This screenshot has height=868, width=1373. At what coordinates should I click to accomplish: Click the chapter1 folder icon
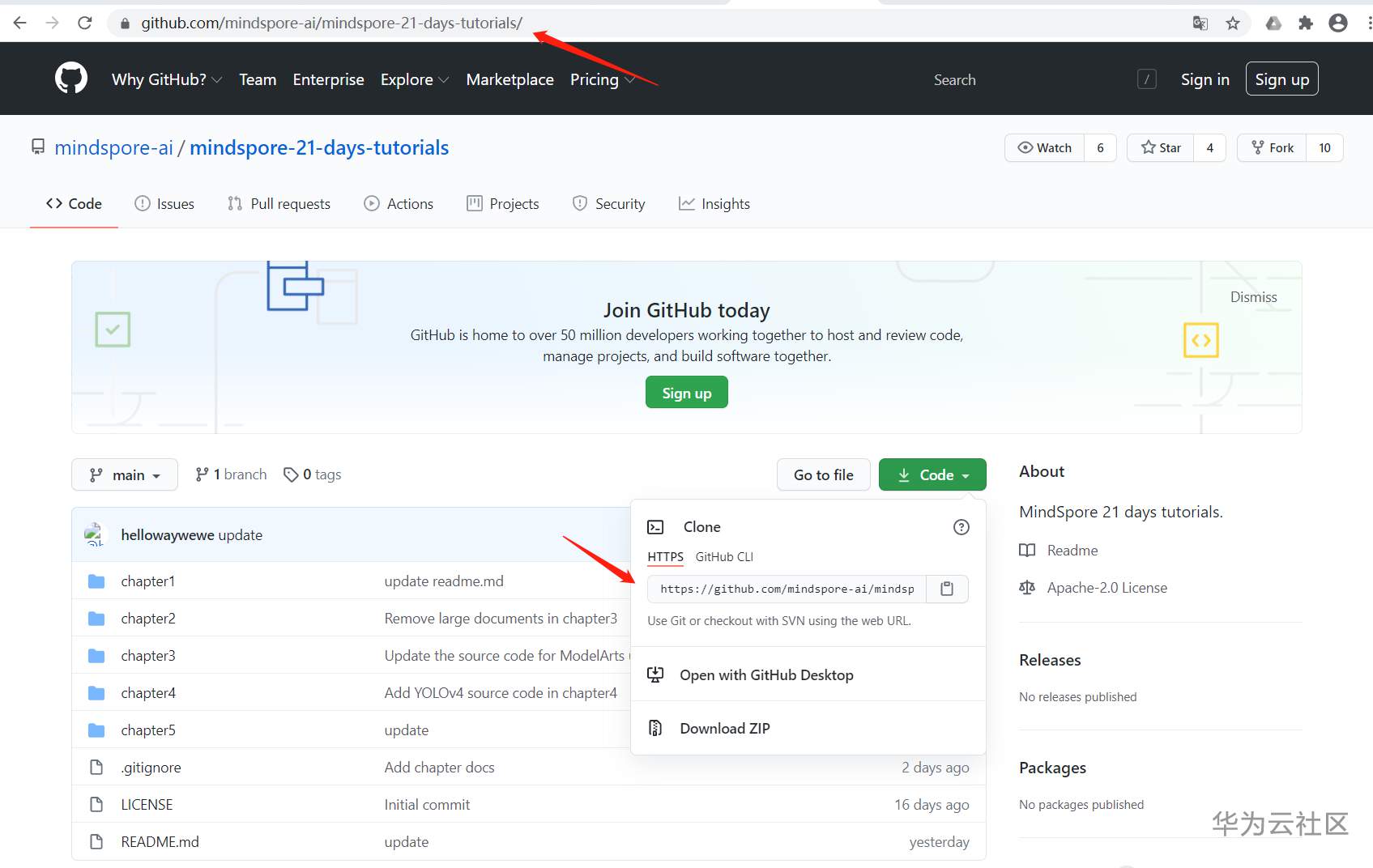pyautogui.click(x=96, y=581)
